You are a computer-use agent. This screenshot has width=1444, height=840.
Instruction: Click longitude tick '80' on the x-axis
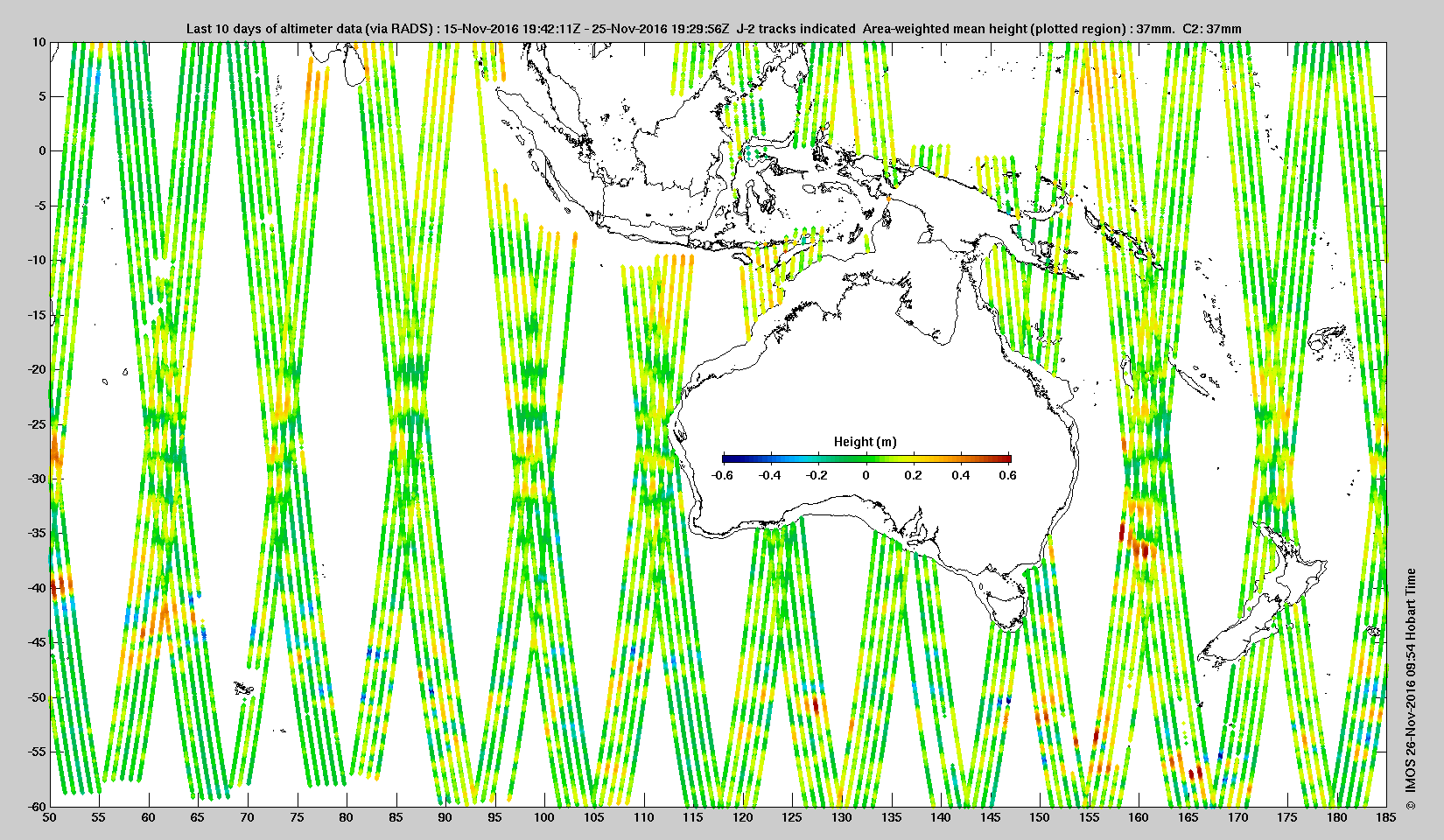(x=347, y=818)
